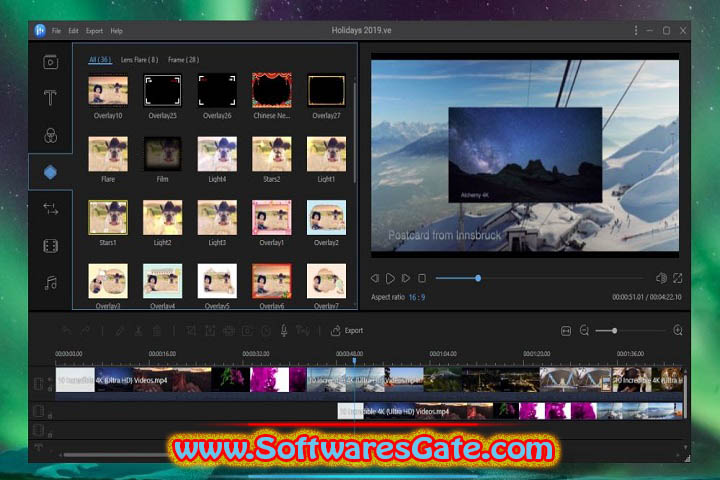The width and height of the screenshot is (720, 480).
Task: Open the Transitions panel
Action: pyautogui.click(x=51, y=209)
